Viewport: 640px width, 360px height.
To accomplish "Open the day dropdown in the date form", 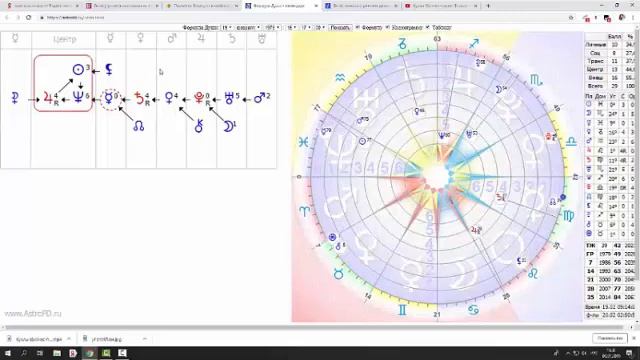I will click(227, 27).
